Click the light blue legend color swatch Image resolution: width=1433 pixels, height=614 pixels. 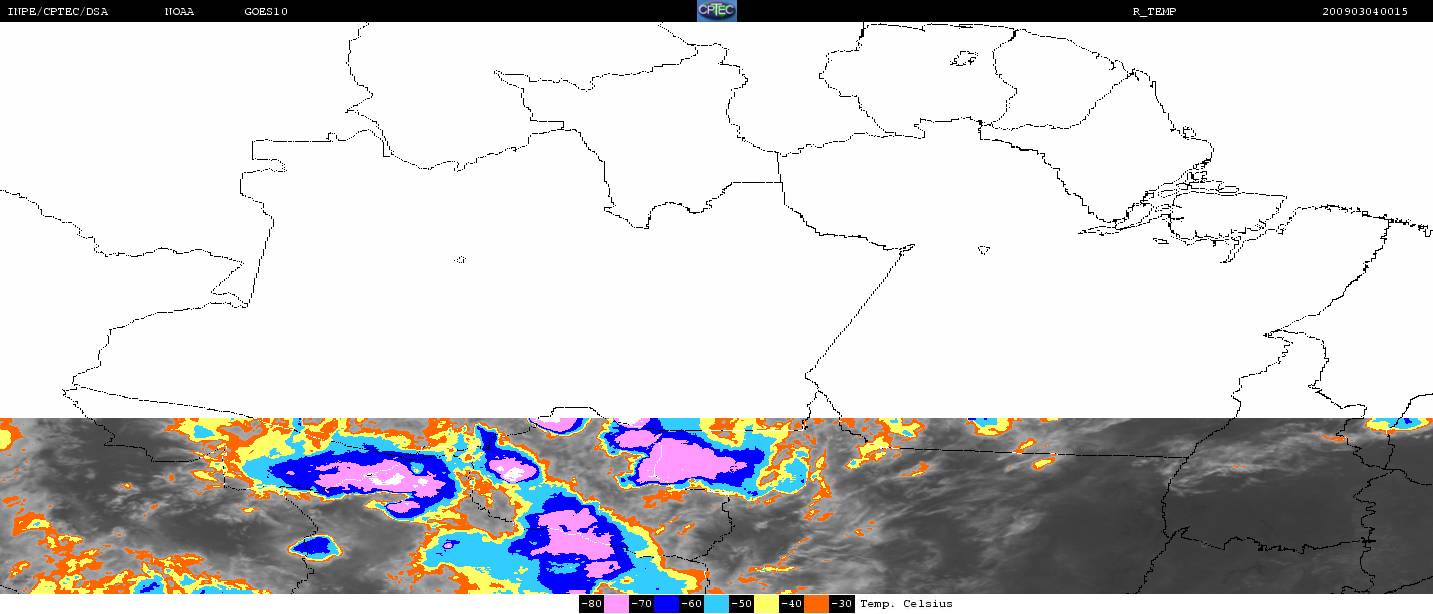coord(717,604)
